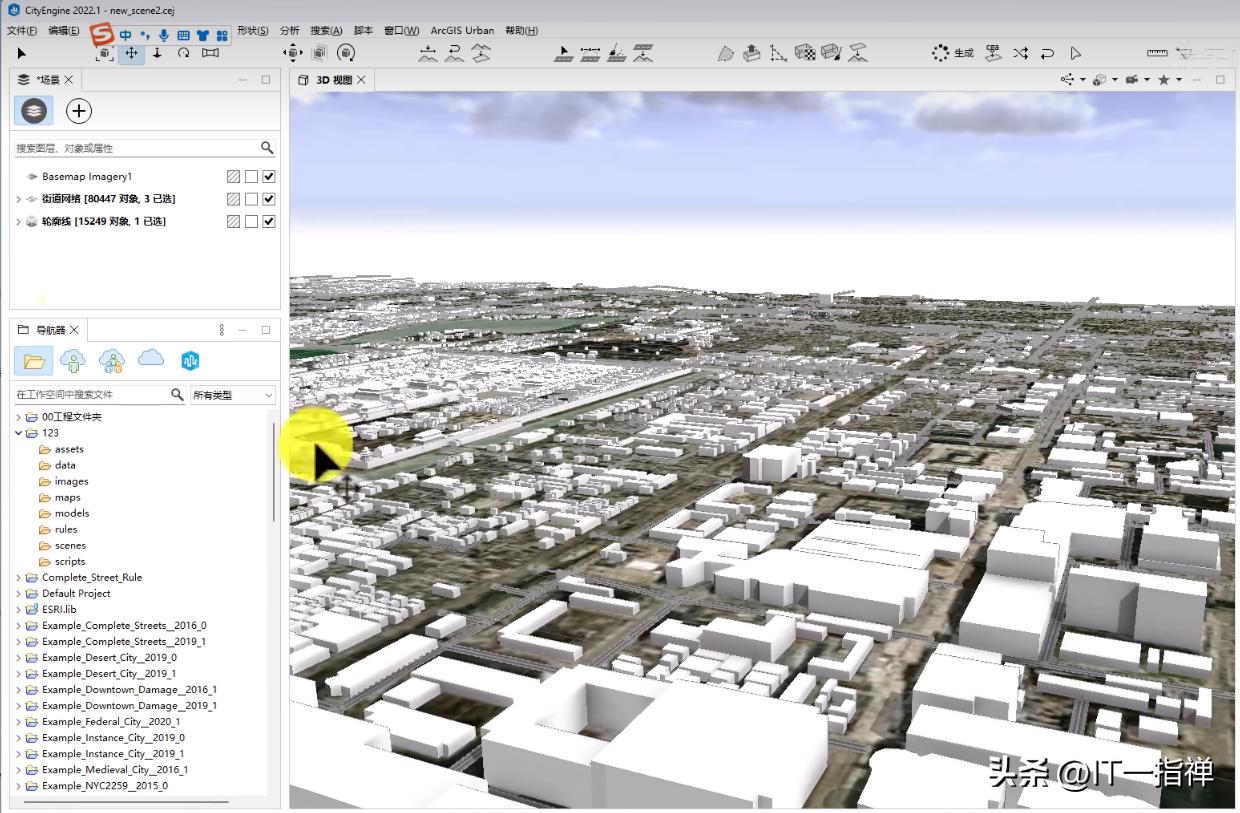The image size is (1240, 813).
Task: Click the plus button to add a layer
Action: point(78,111)
